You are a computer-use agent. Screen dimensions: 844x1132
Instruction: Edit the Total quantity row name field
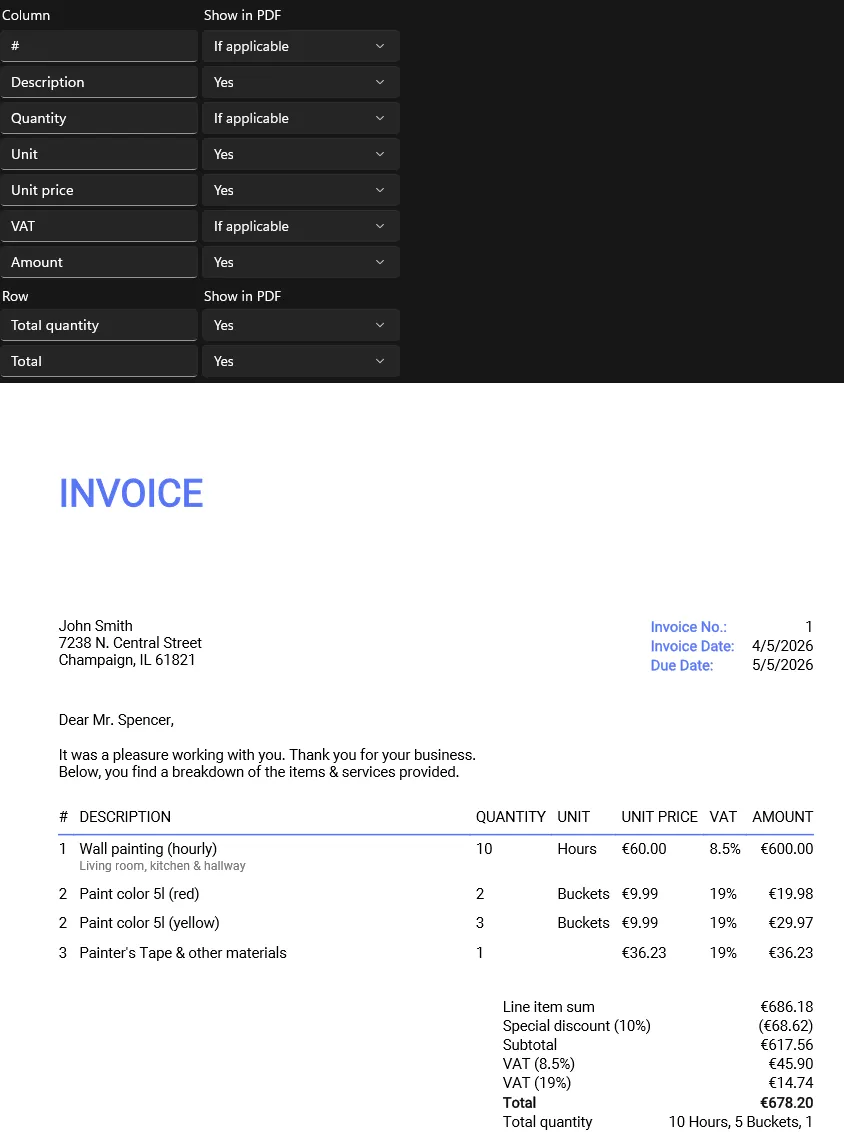(99, 325)
